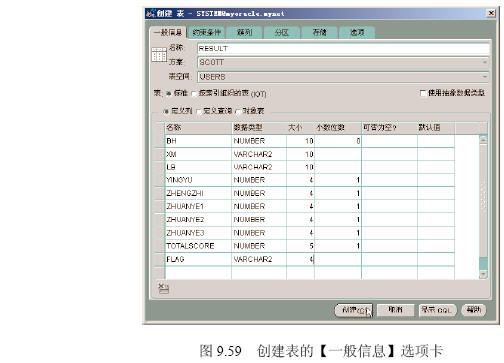Choose the 定义查询 radio button
The height and width of the screenshot is (363, 504).
pyautogui.click(x=199, y=111)
